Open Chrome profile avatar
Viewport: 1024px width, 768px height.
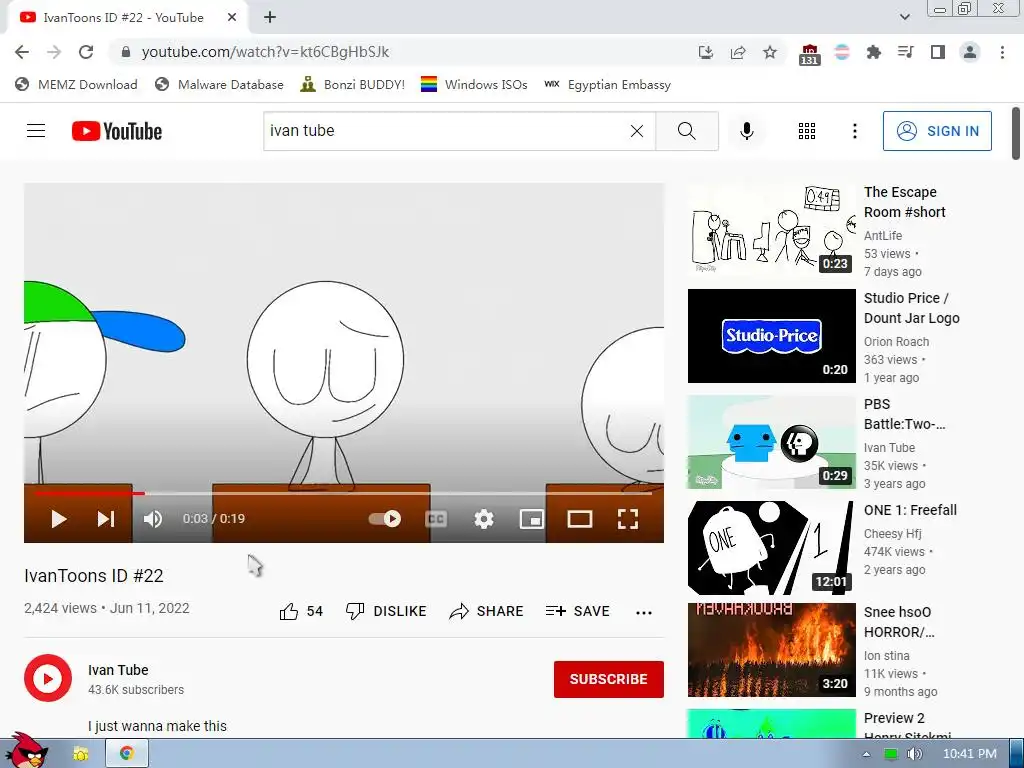point(970,52)
